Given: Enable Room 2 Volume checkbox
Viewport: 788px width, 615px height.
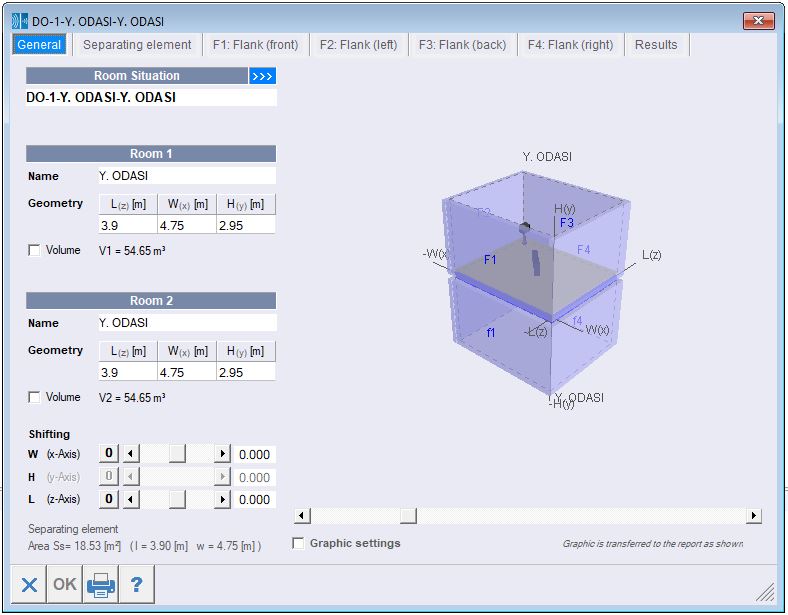Looking at the screenshot, I should 34,397.
